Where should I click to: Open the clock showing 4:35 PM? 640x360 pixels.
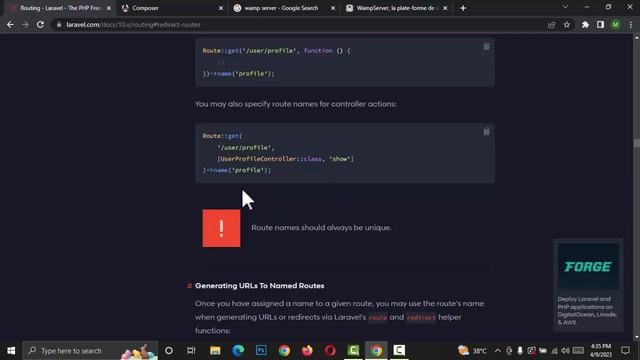click(601, 351)
